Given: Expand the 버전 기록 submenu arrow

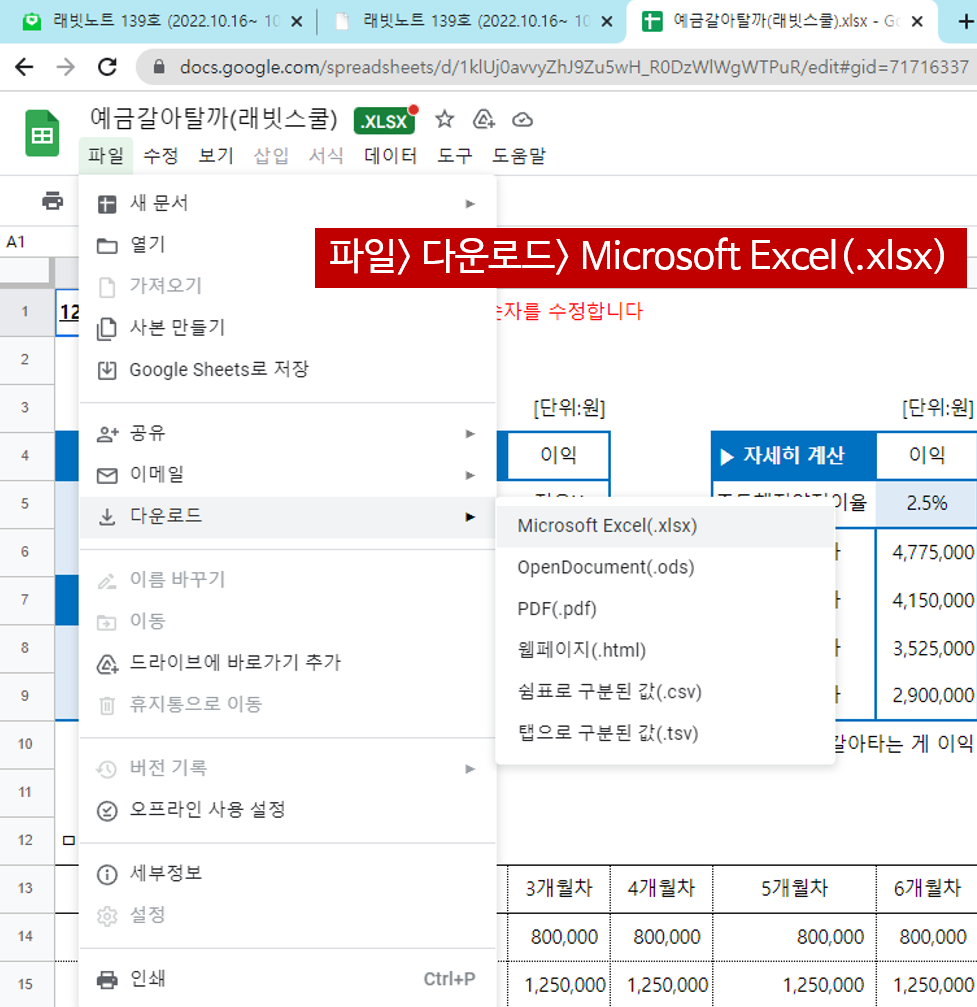Looking at the screenshot, I should click(x=470, y=769).
